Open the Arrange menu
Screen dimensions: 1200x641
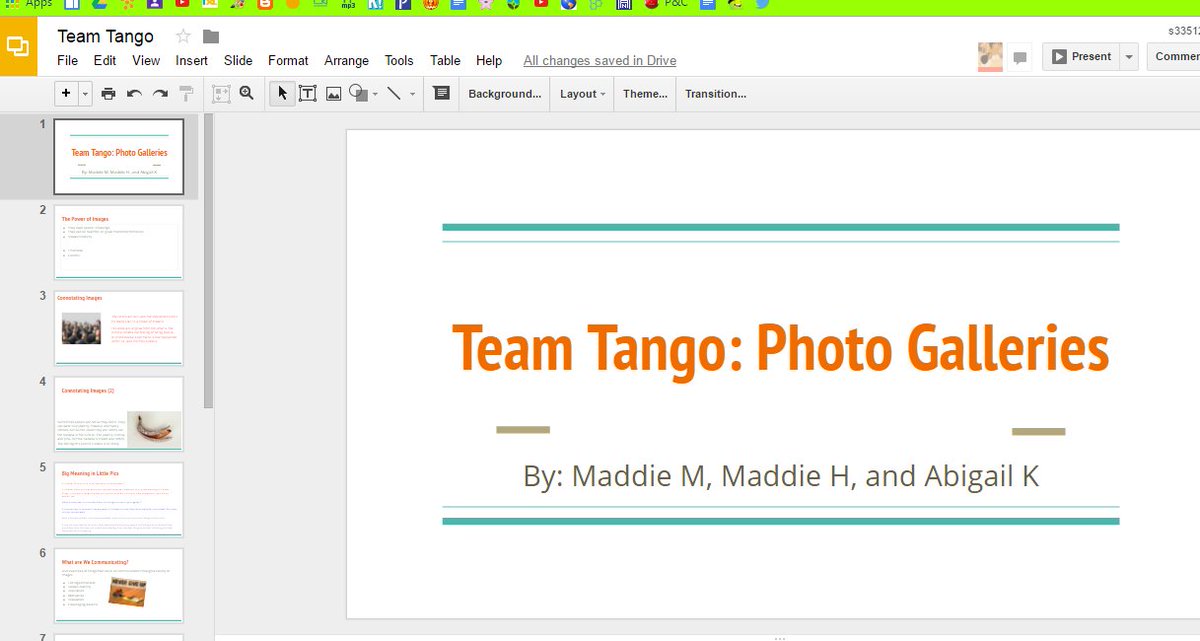point(347,60)
